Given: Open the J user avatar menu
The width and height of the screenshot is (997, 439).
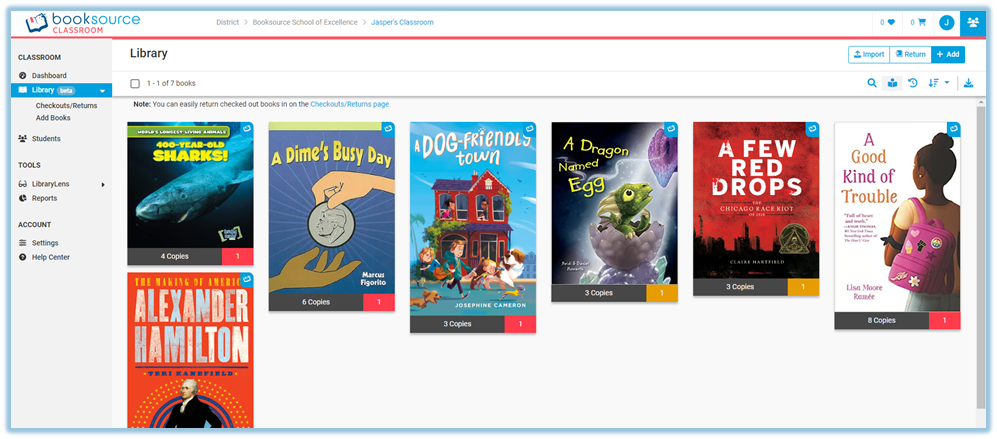Looking at the screenshot, I should (947, 22).
